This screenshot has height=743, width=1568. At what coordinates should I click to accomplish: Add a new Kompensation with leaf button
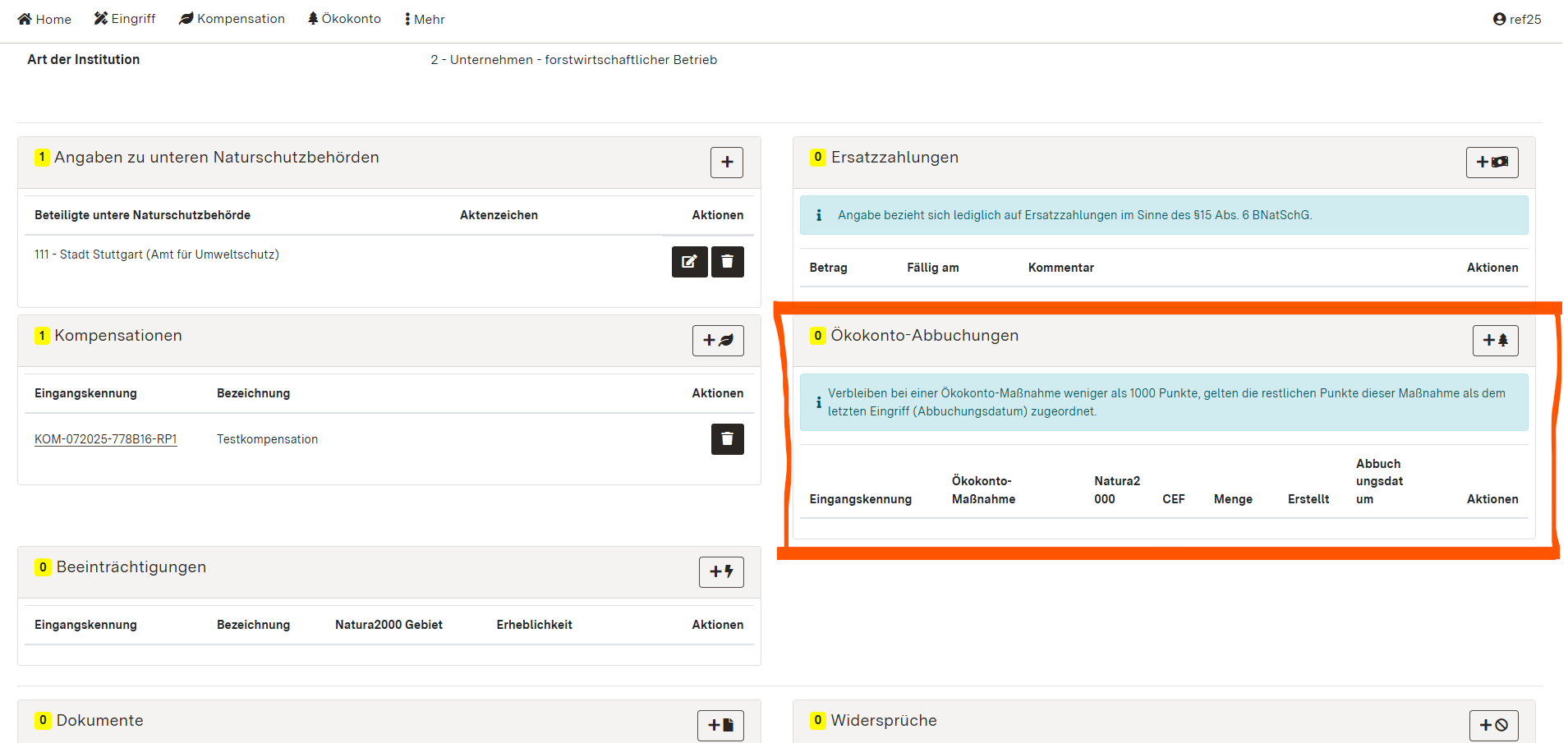(x=717, y=341)
